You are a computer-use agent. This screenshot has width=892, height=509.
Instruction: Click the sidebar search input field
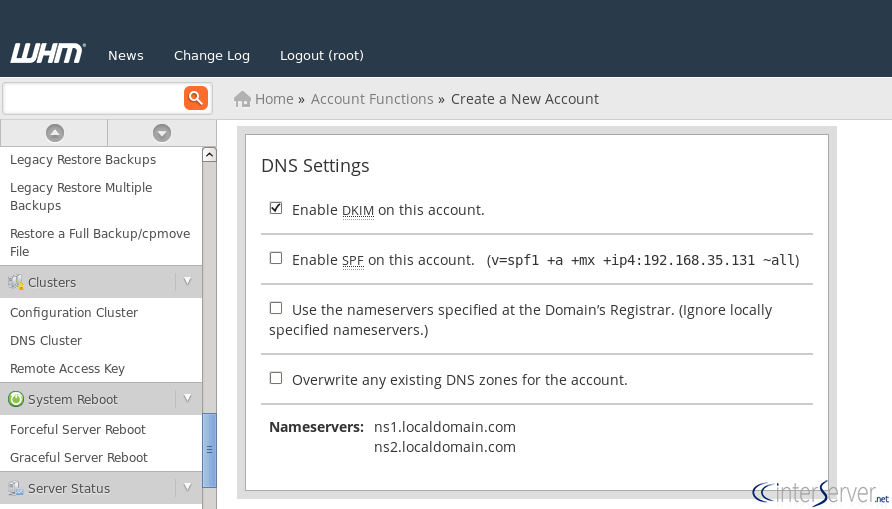[x=93, y=98]
